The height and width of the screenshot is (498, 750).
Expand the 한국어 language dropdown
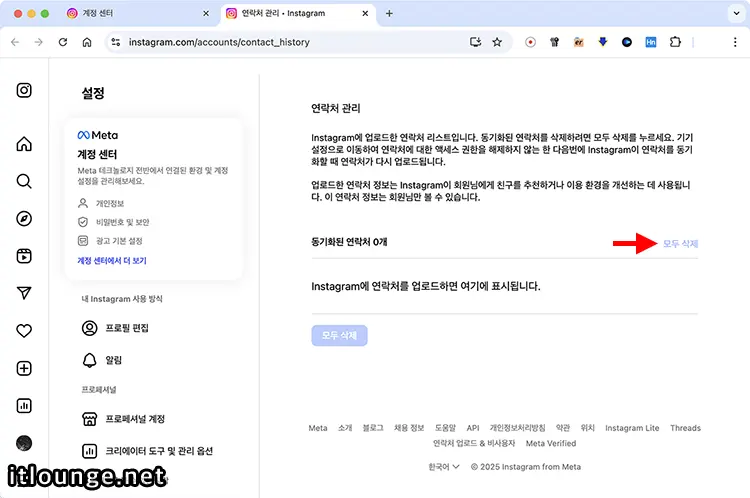tap(444, 466)
